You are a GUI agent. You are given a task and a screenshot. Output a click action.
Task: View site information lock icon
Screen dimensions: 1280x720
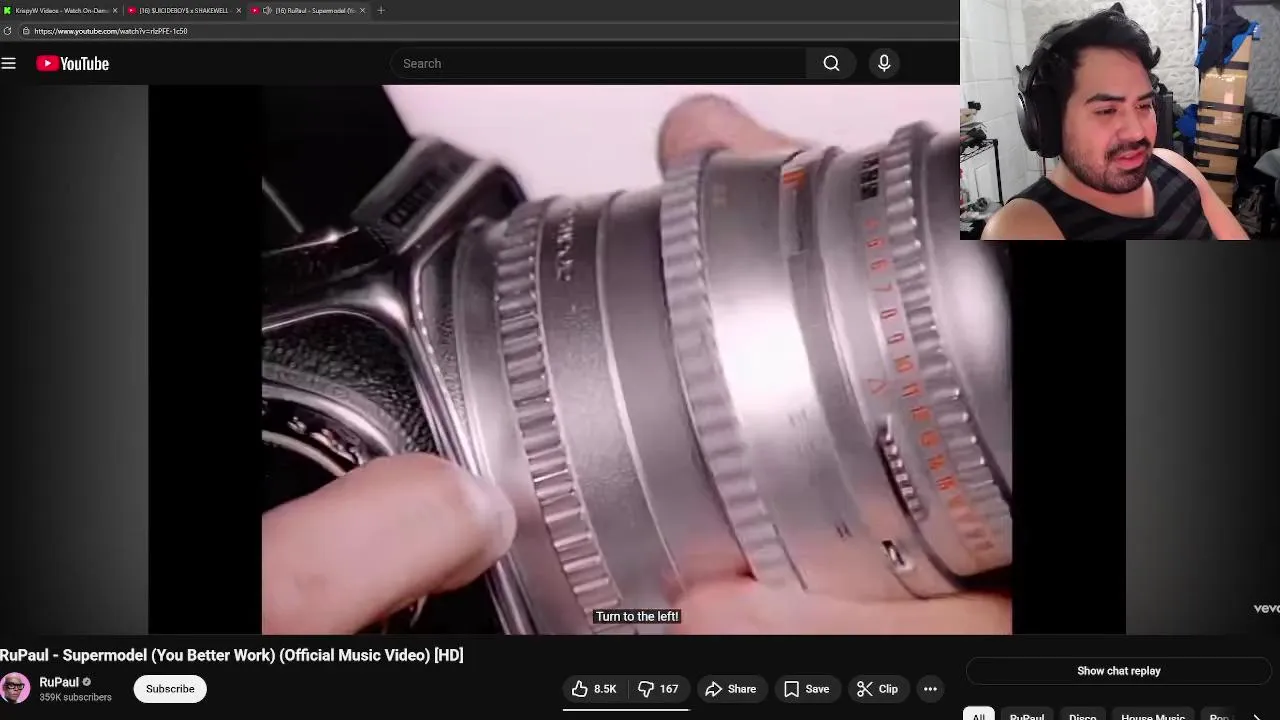25,31
